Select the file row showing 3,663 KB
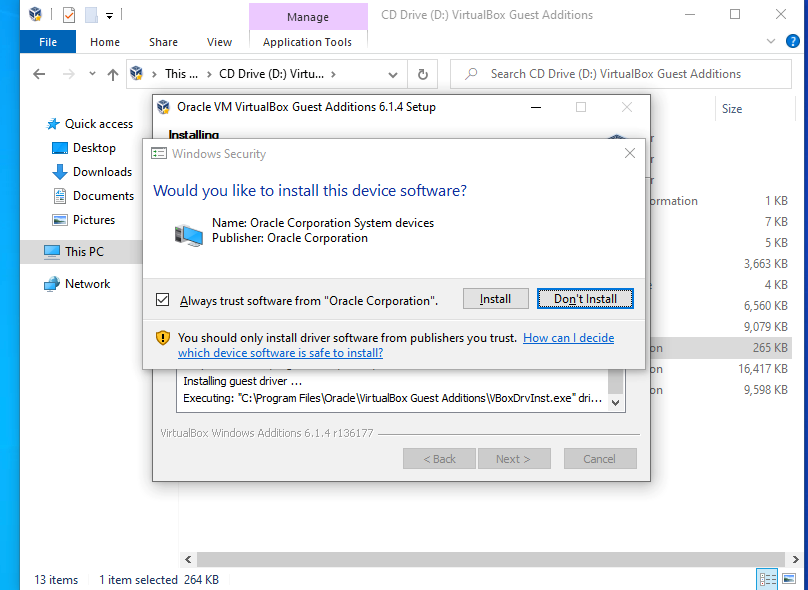Viewport: 808px width, 590px height. tap(723, 264)
